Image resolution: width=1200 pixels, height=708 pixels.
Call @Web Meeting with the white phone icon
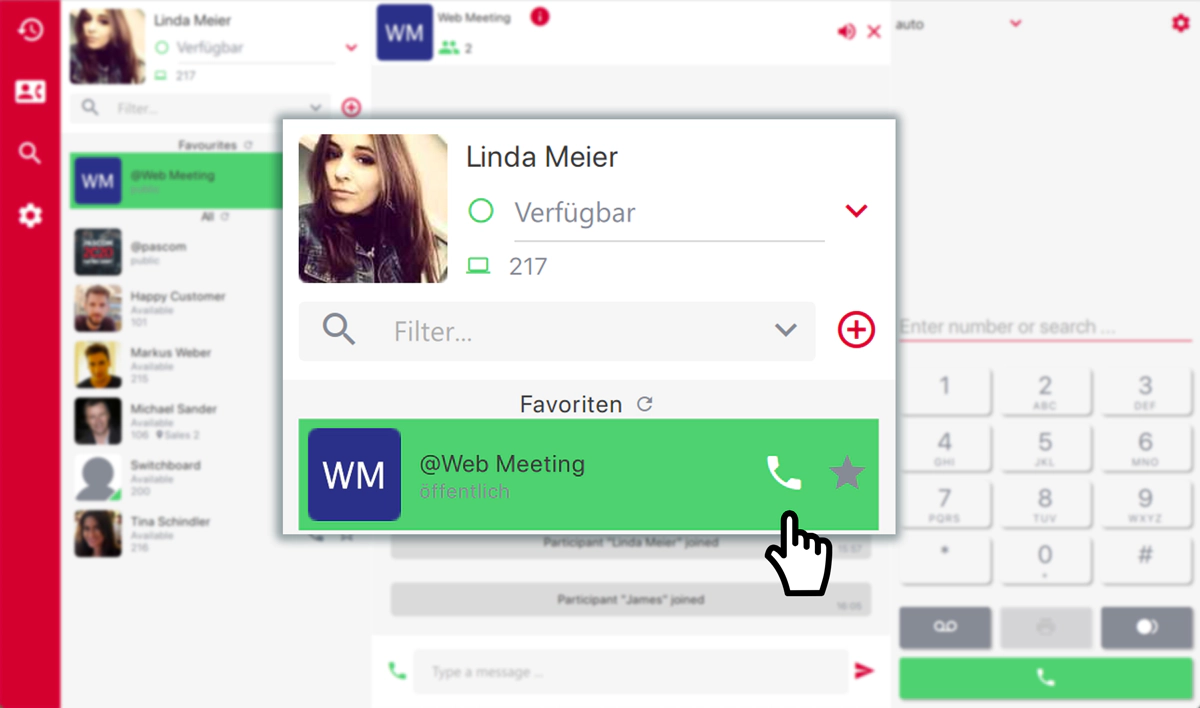point(784,473)
